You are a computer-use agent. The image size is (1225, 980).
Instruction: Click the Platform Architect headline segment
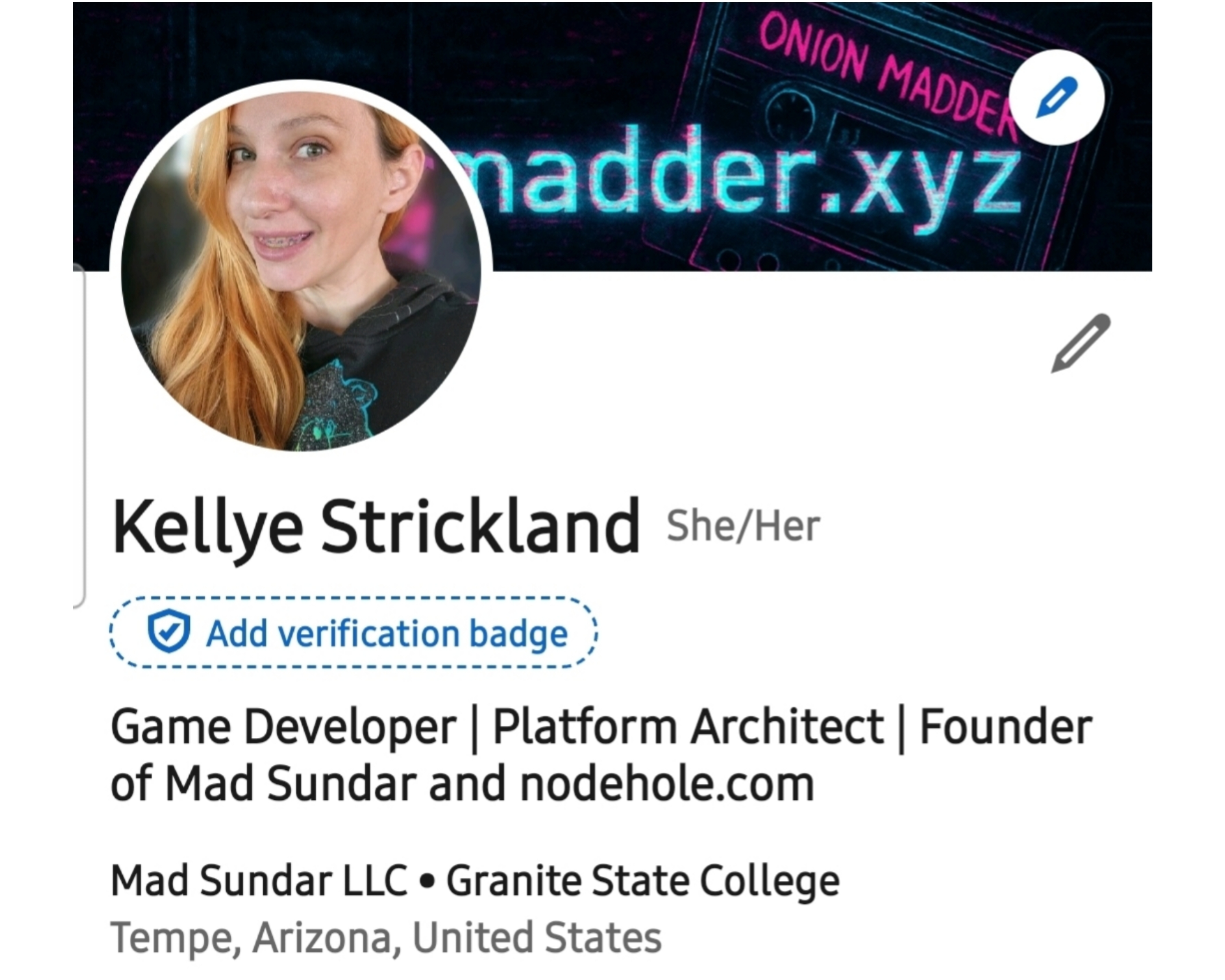click(688, 727)
